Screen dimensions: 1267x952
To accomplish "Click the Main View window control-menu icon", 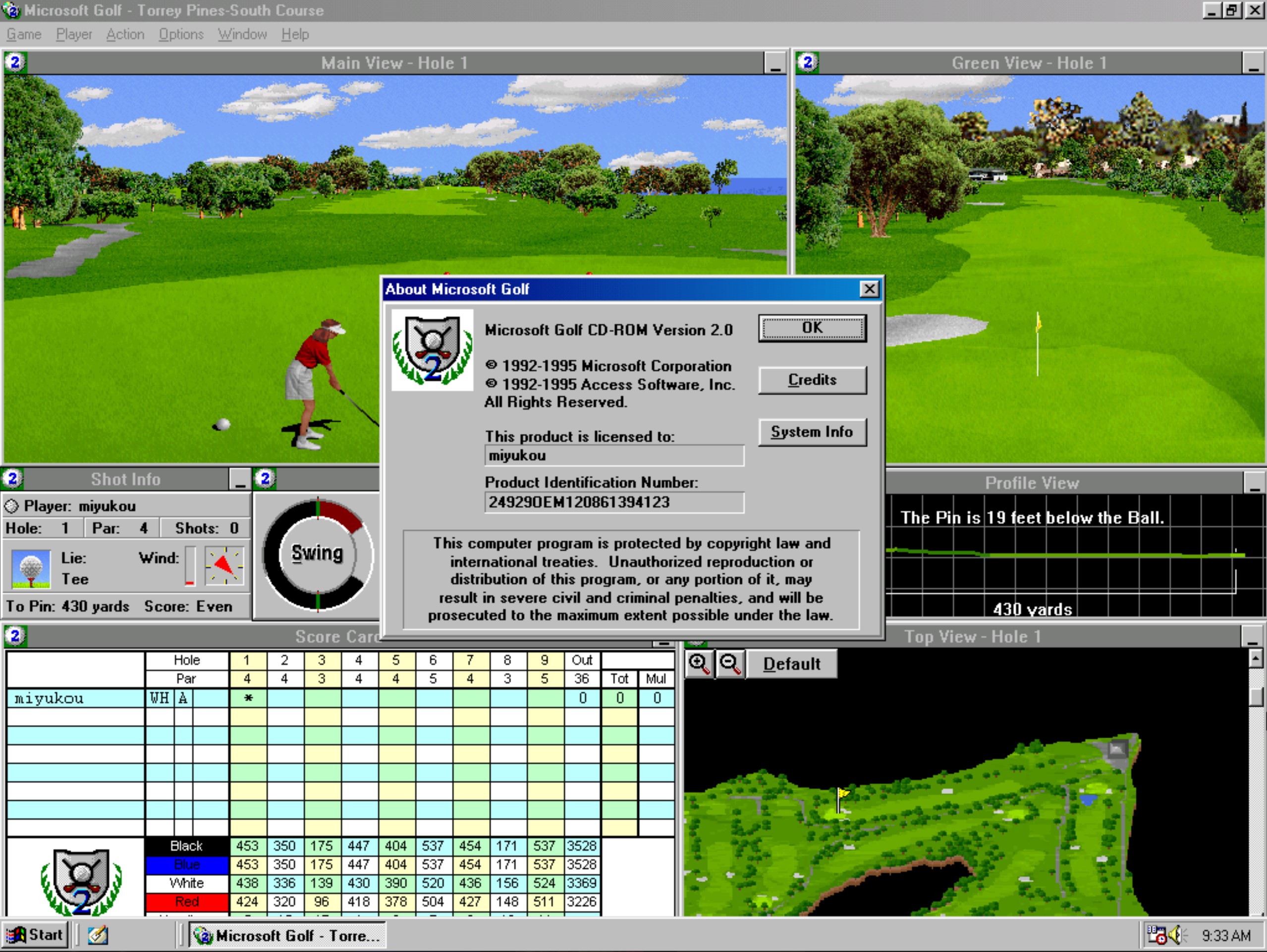I will 15,62.
